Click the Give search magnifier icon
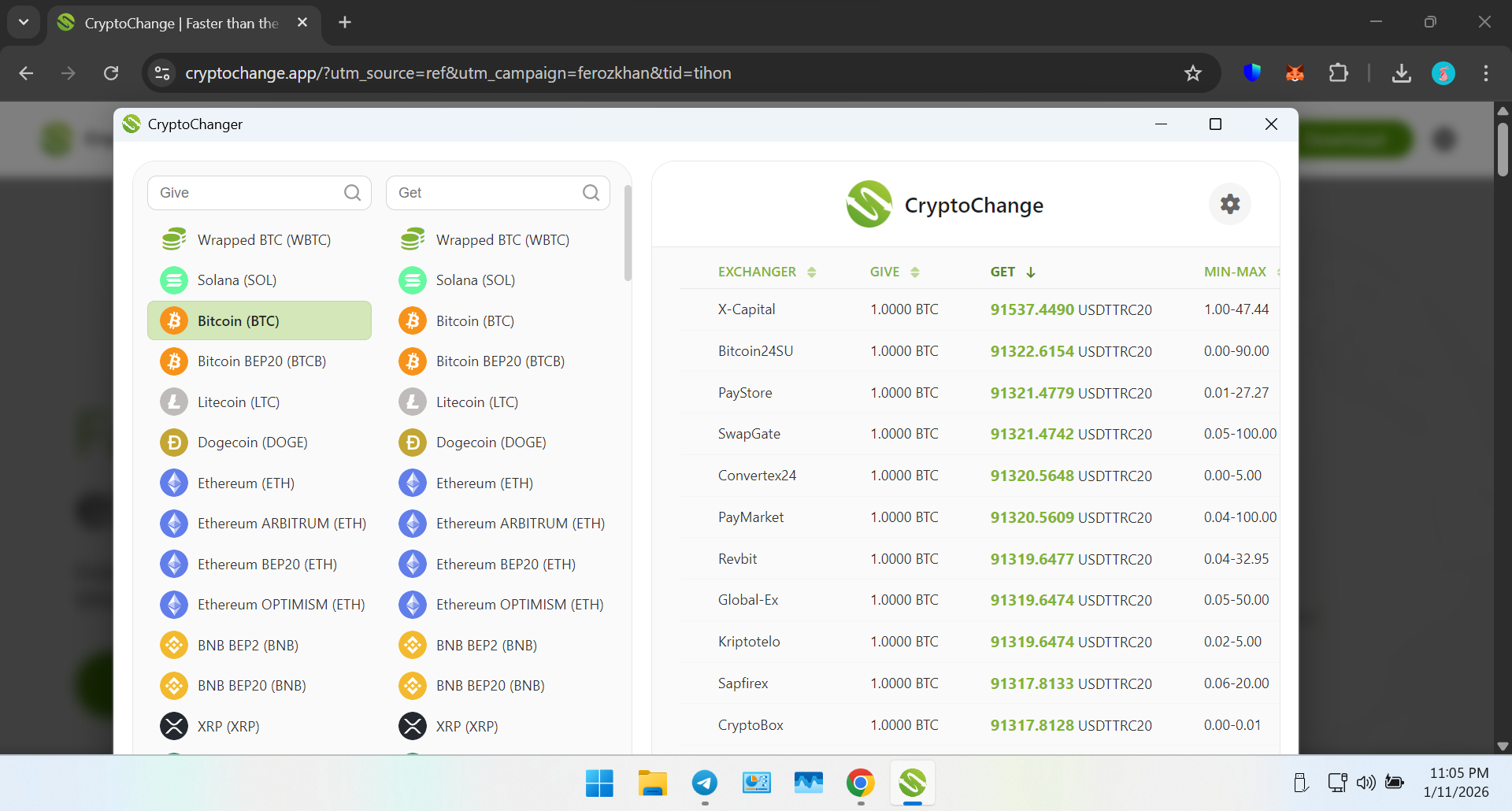Image resolution: width=1512 pixels, height=811 pixels. point(352,193)
